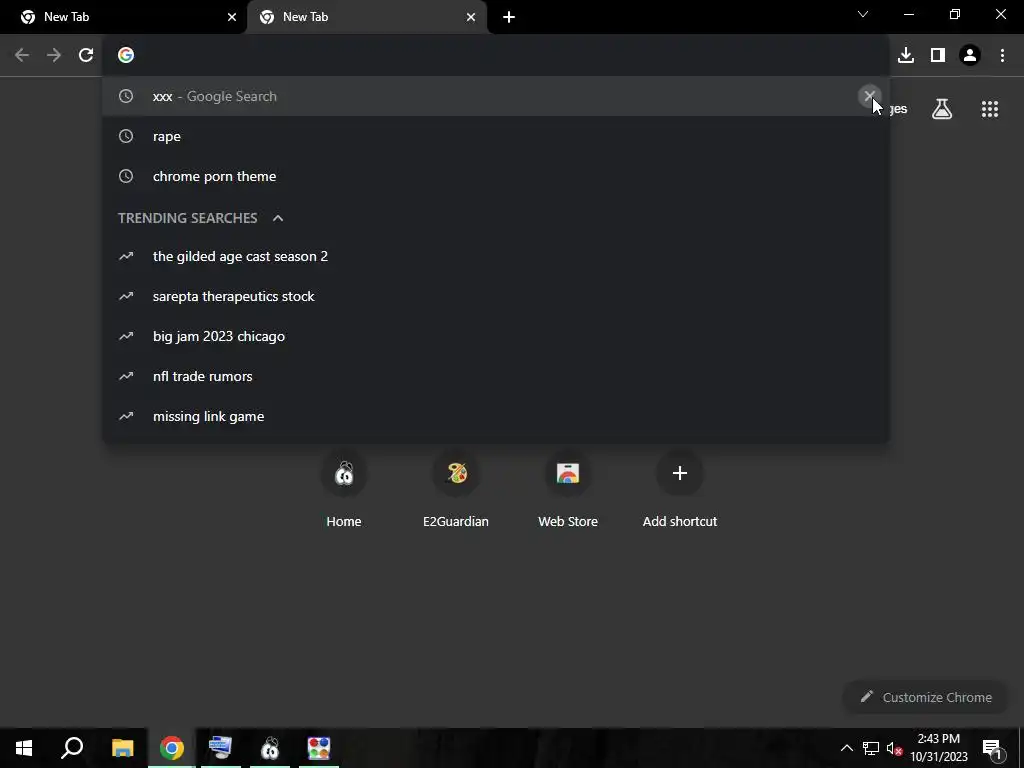Select 'missing link game' suggestion

(x=496, y=417)
